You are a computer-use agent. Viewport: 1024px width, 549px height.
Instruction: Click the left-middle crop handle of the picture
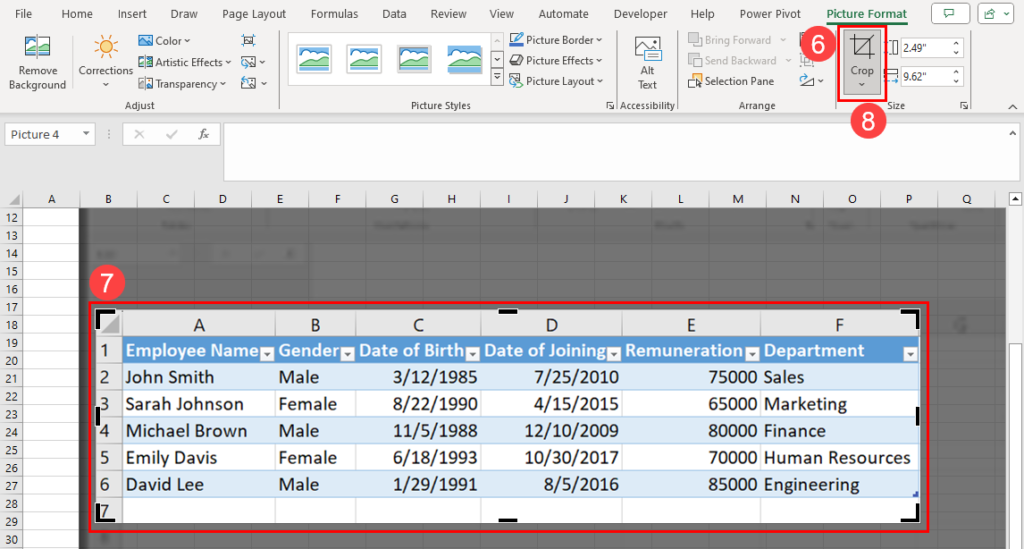tap(99, 416)
